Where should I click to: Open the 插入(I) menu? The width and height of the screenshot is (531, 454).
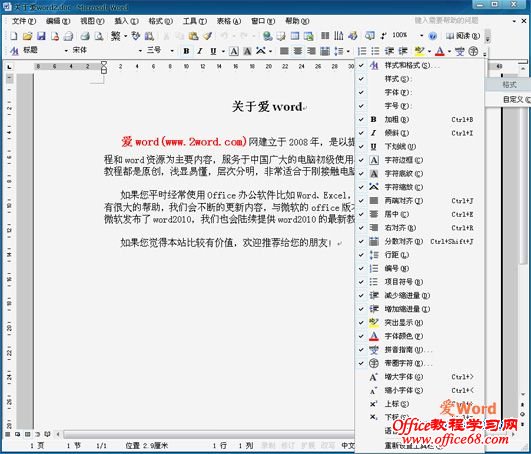[x=126, y=21]
